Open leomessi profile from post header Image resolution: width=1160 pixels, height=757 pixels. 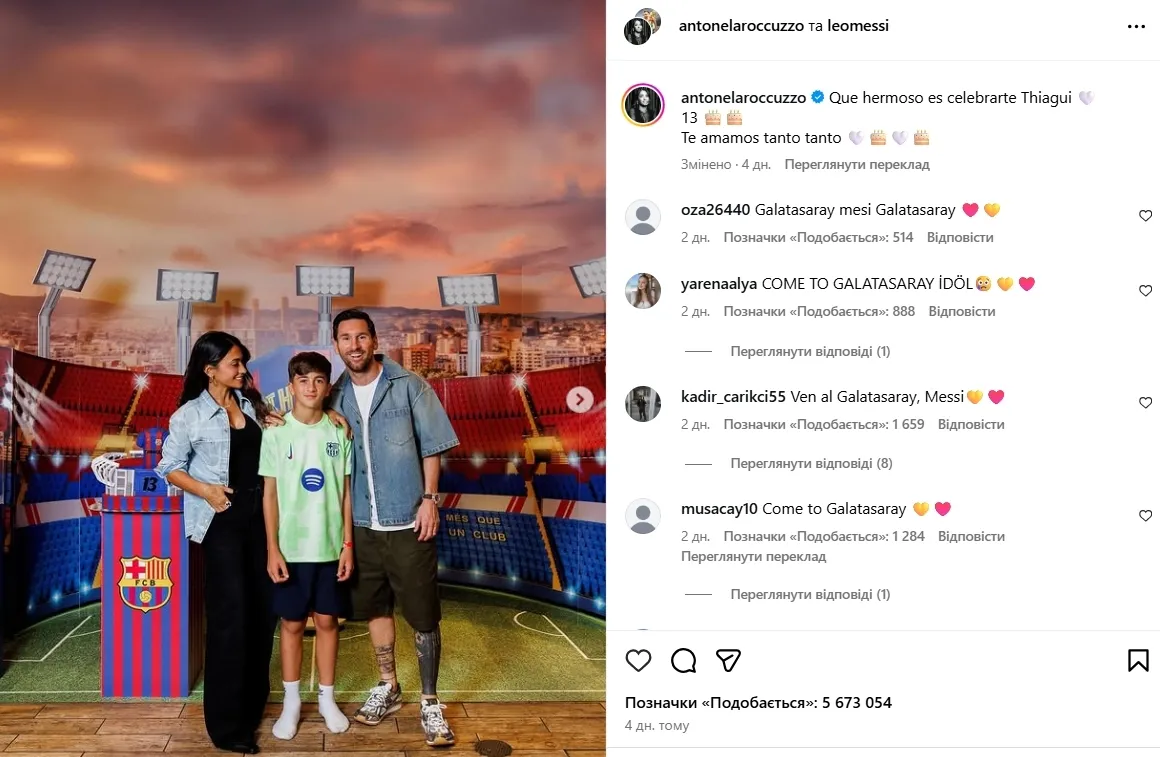[x=857, y=26]
